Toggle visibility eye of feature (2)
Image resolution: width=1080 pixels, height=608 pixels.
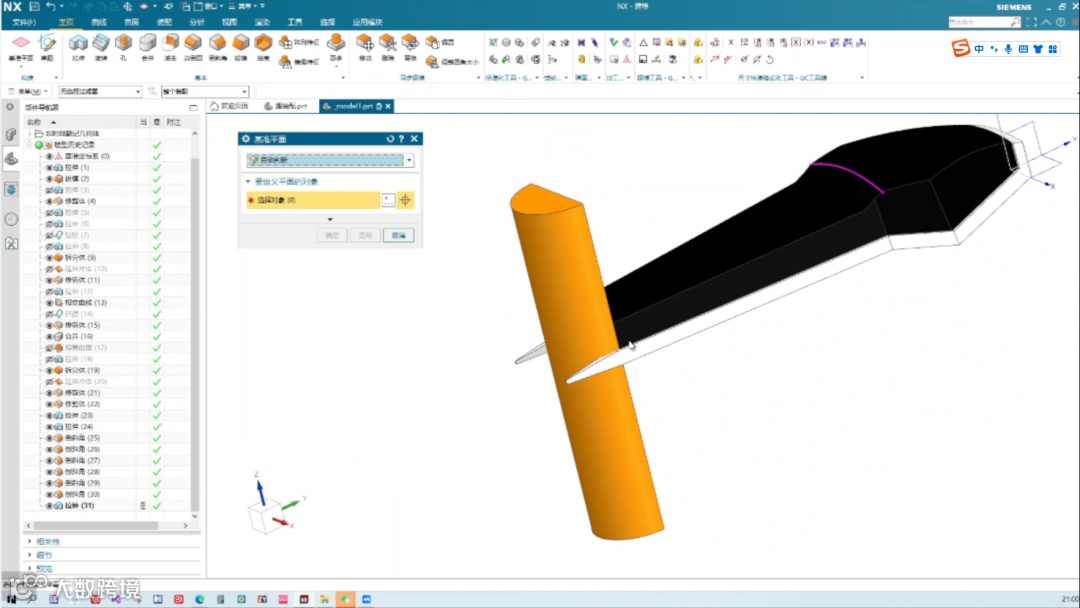[x=50, y=179]
